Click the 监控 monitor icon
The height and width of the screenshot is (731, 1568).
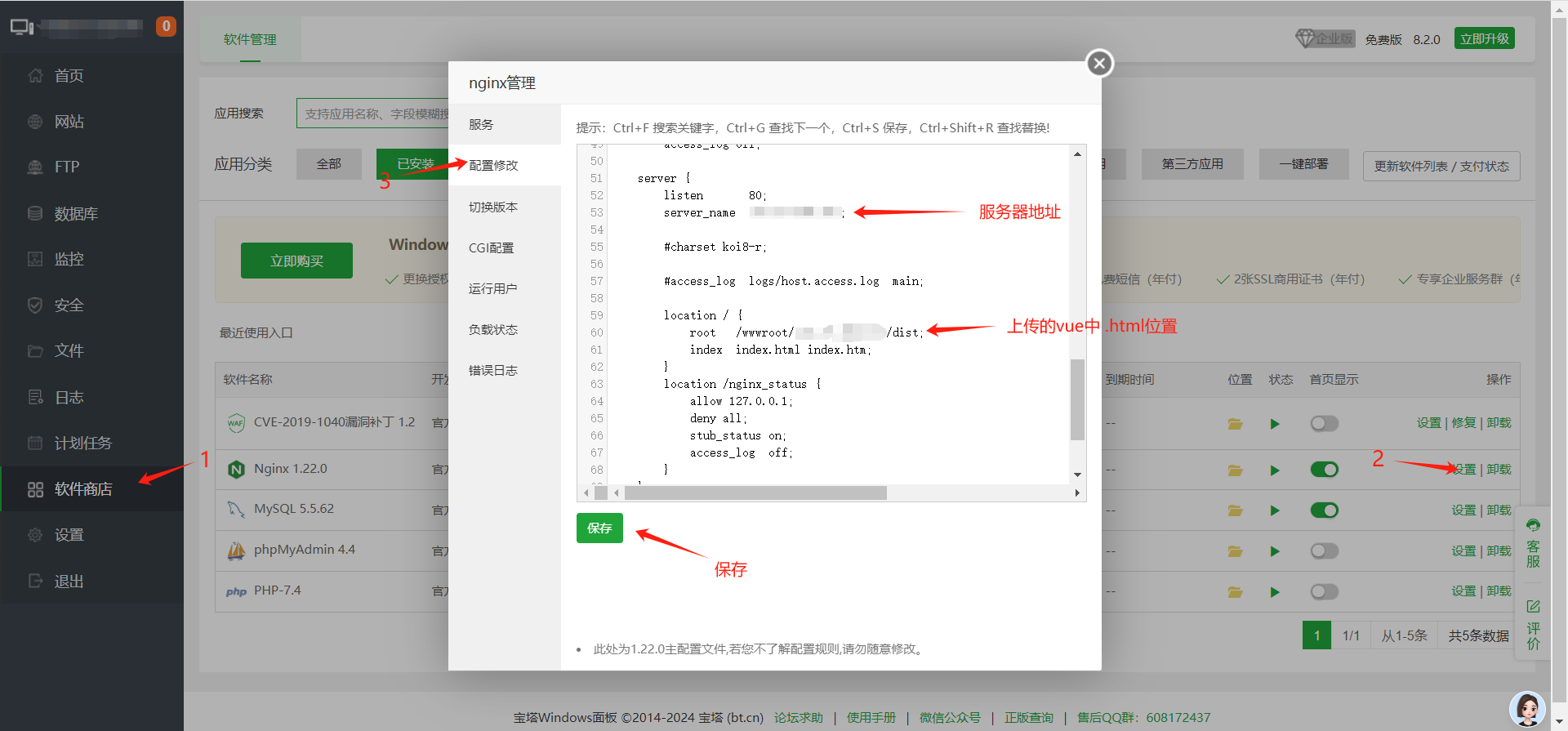click(x=35, y=259)
